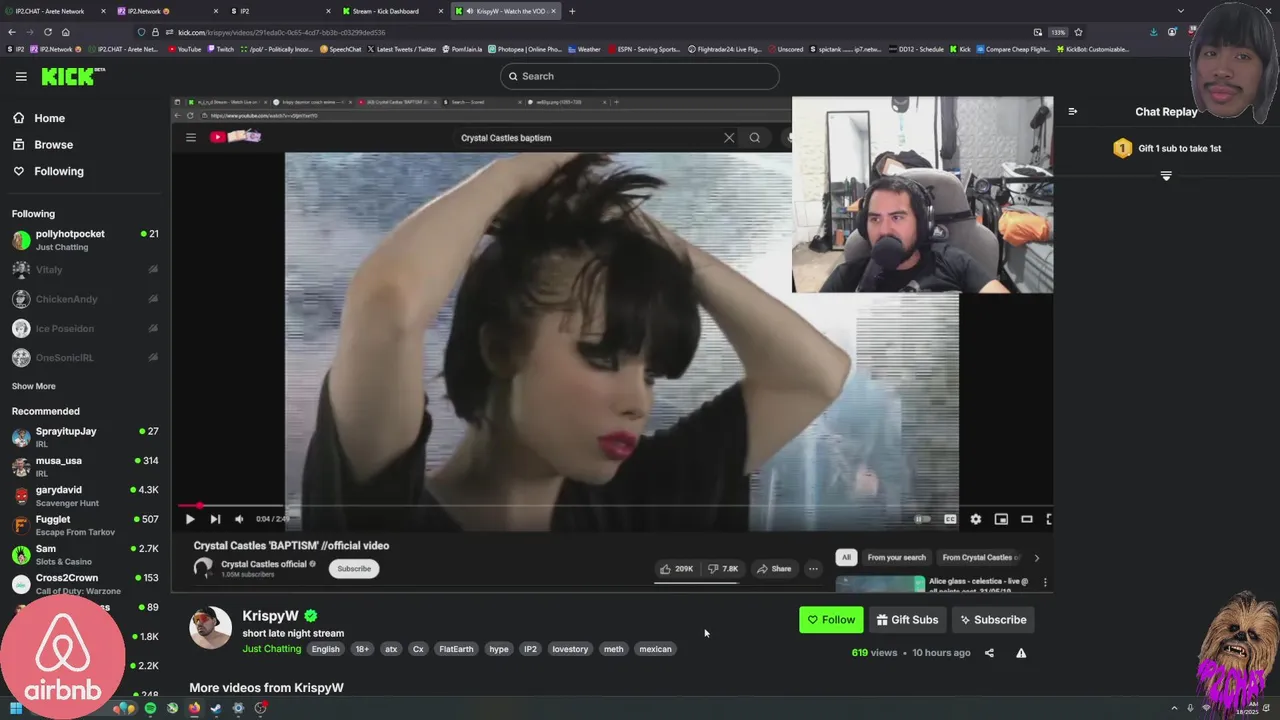Image resolution: width=1280 pixels, height=720 pixels.
Task: Mute the video volume
Action: click(239, 519)
